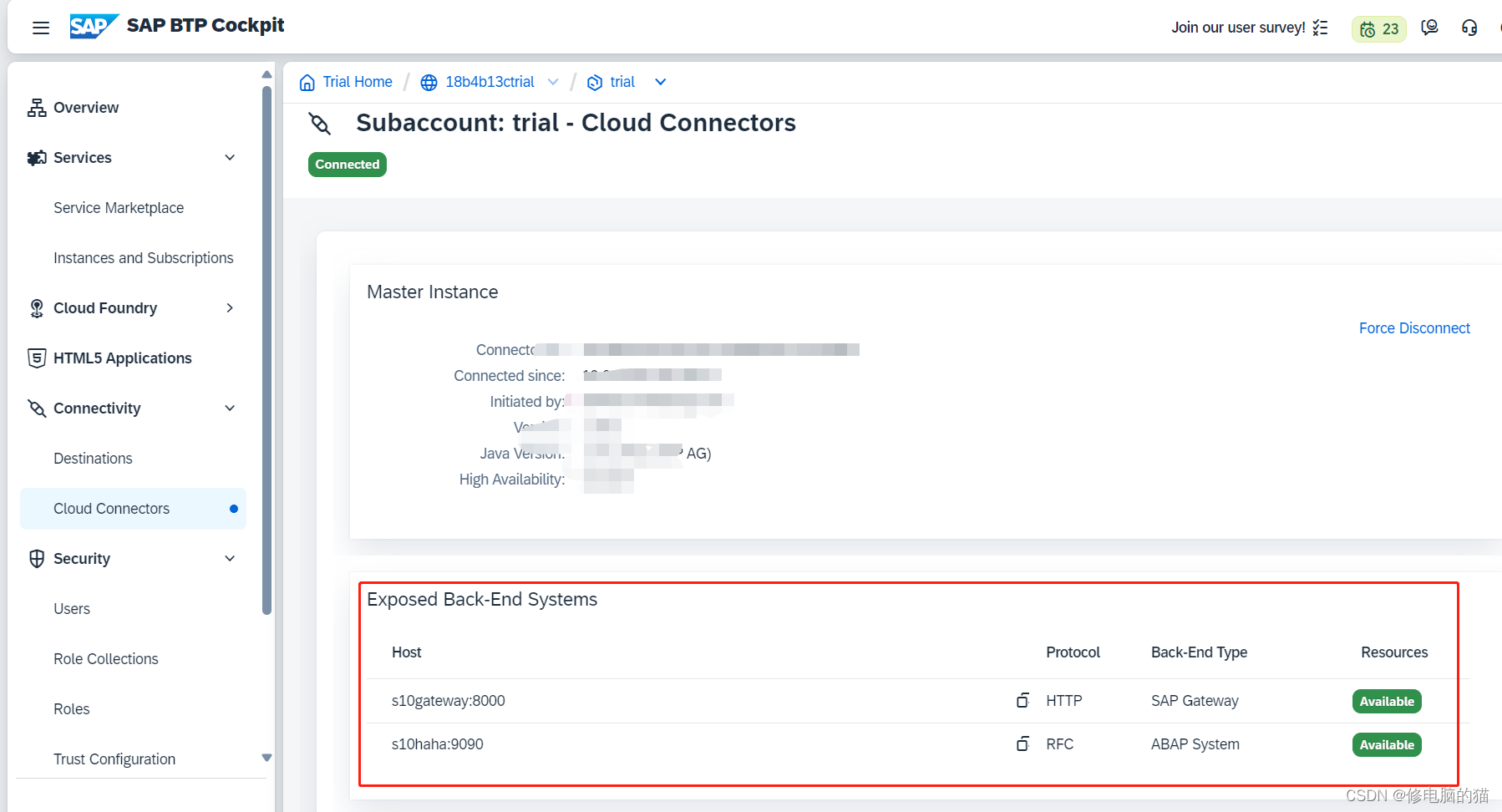
Task: Click the Services puzzle icon
Action: pos(37,158)
